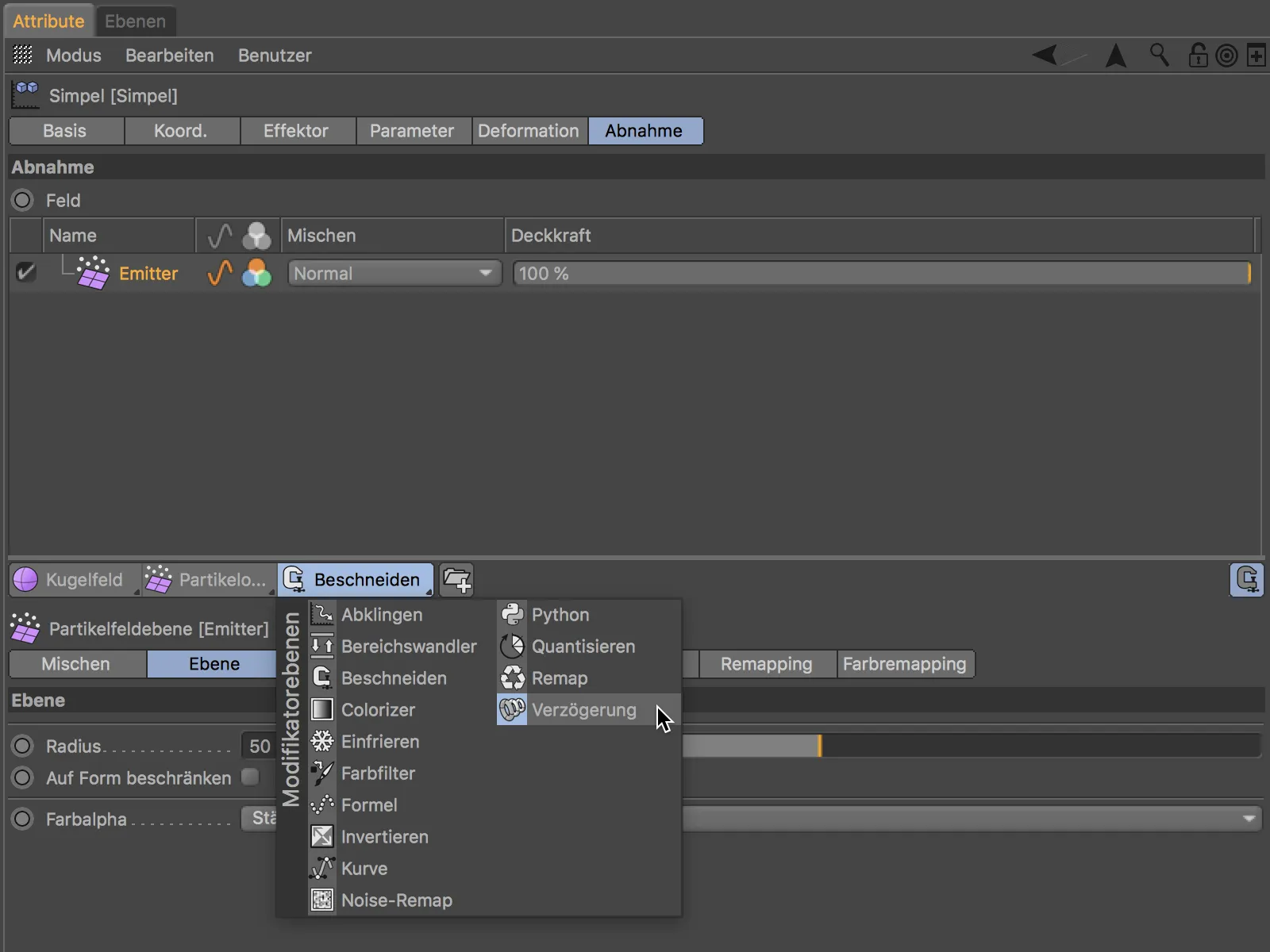
Task: Open the Modus menu
Action: click(74, 56)
